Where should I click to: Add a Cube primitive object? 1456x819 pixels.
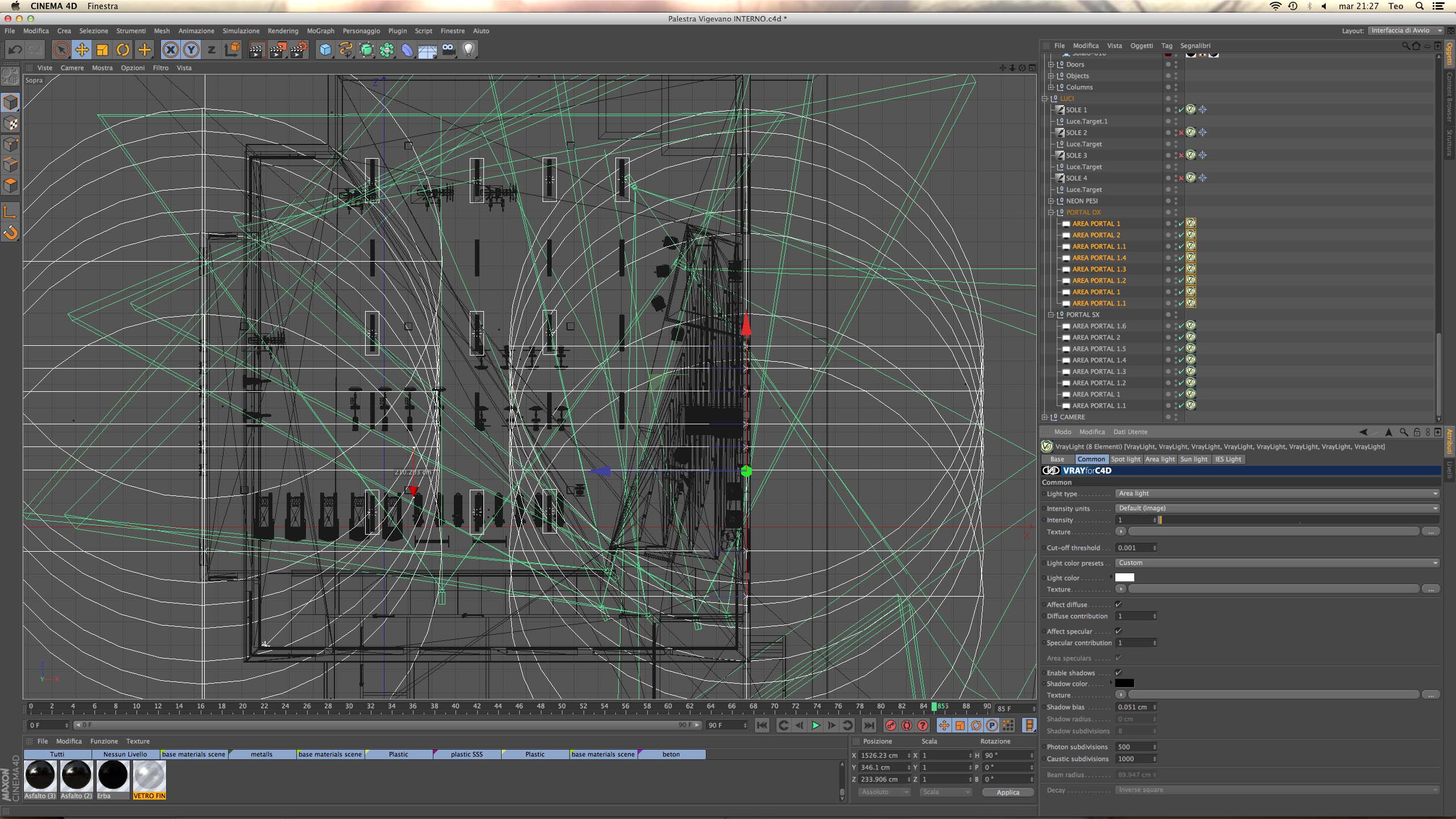pos(325,50)
